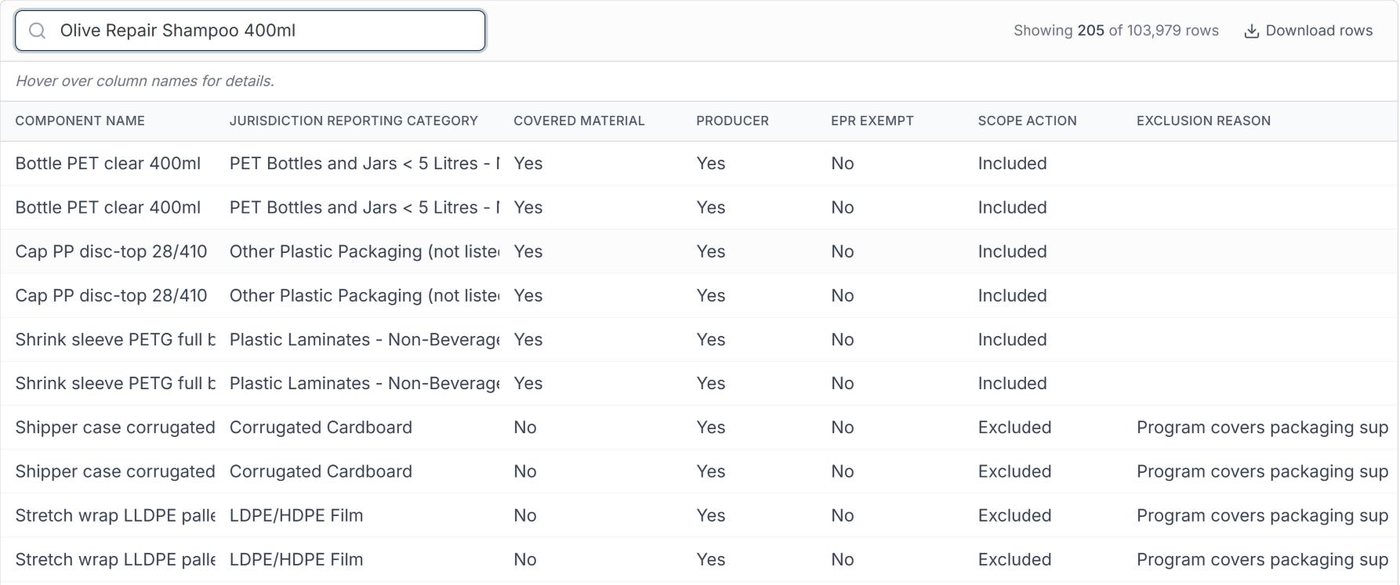Select the Showing 205 of 103,979 rows text
The height and width of the screenshot is (585, 1400).
1116,31
